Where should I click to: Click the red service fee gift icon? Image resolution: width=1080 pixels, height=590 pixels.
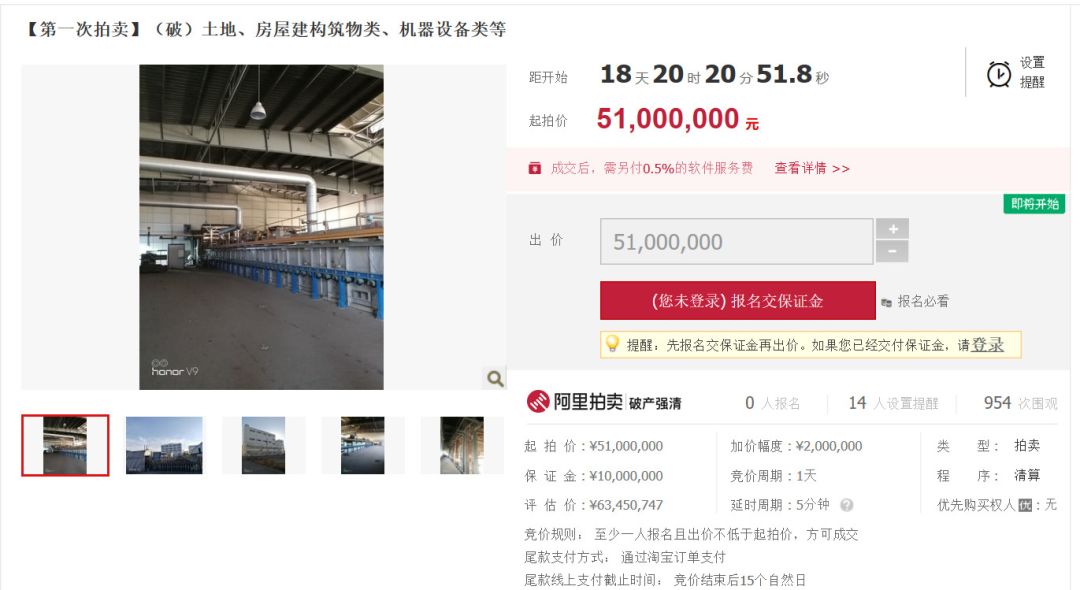pyautogui.click(x=534, y=168)
